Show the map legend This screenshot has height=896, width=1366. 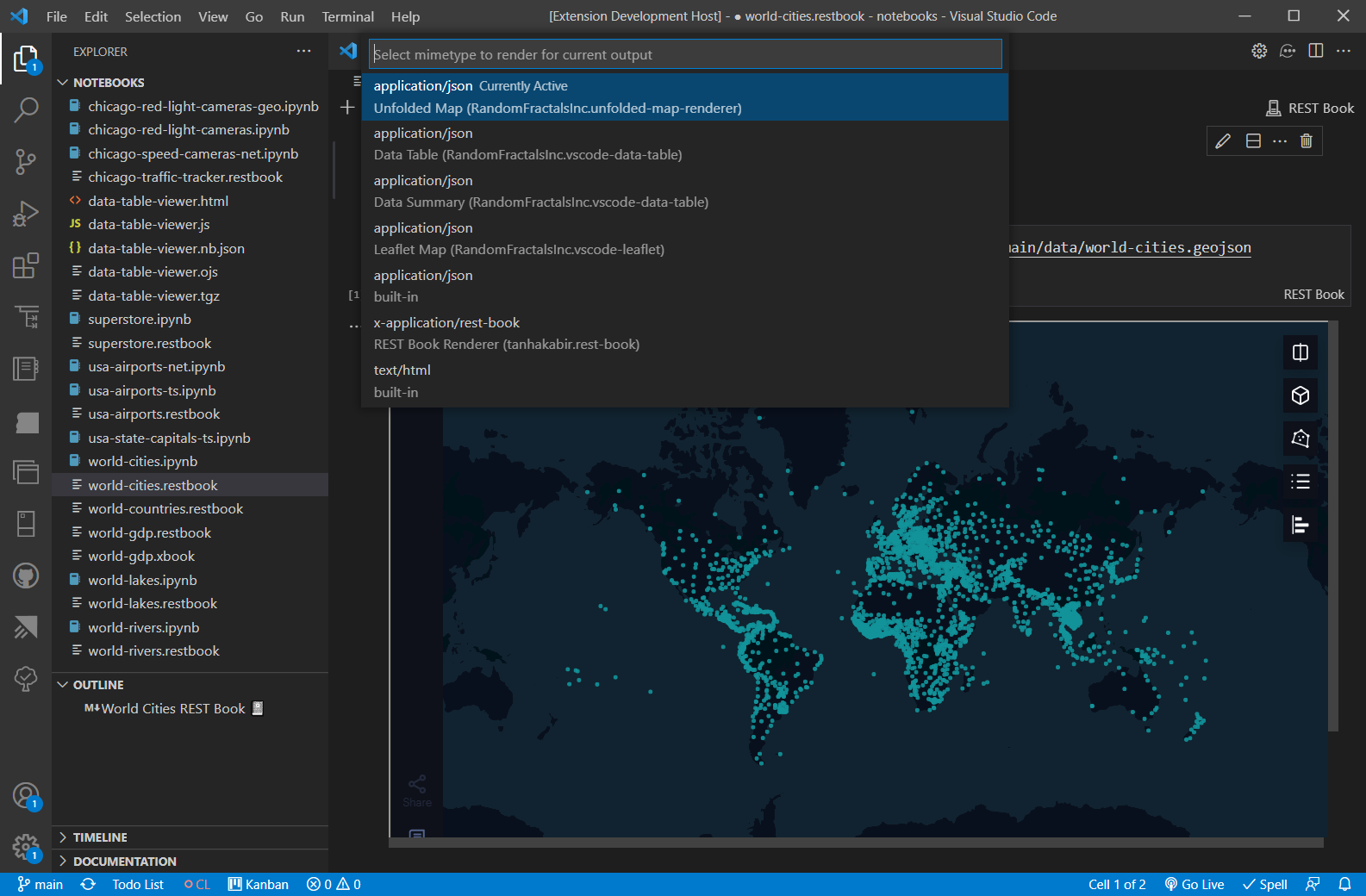pos(1301,482)
